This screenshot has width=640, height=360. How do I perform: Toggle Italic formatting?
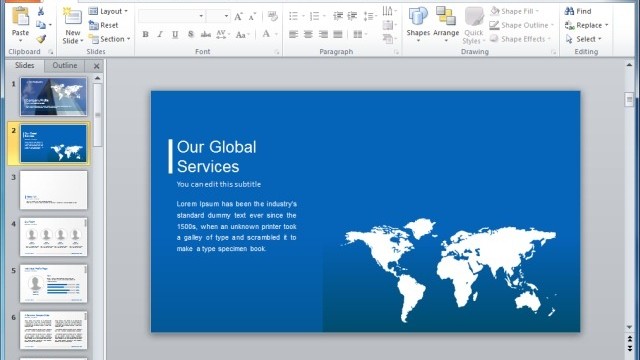coord(160,35)
